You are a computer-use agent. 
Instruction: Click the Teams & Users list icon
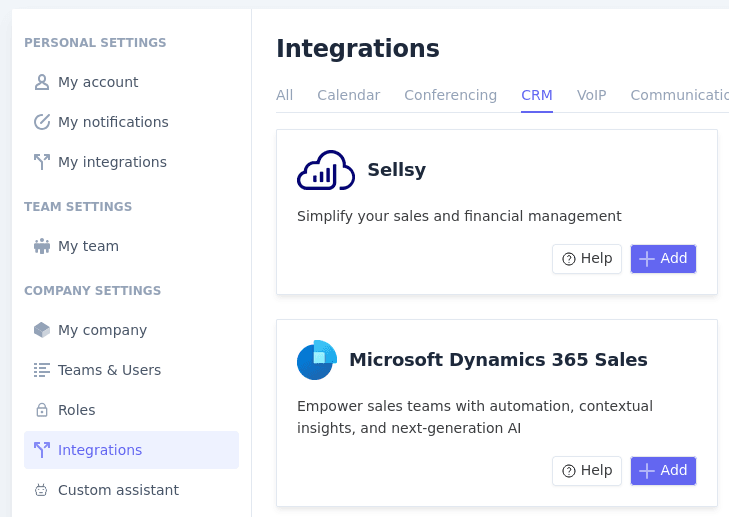coord(42,370)
